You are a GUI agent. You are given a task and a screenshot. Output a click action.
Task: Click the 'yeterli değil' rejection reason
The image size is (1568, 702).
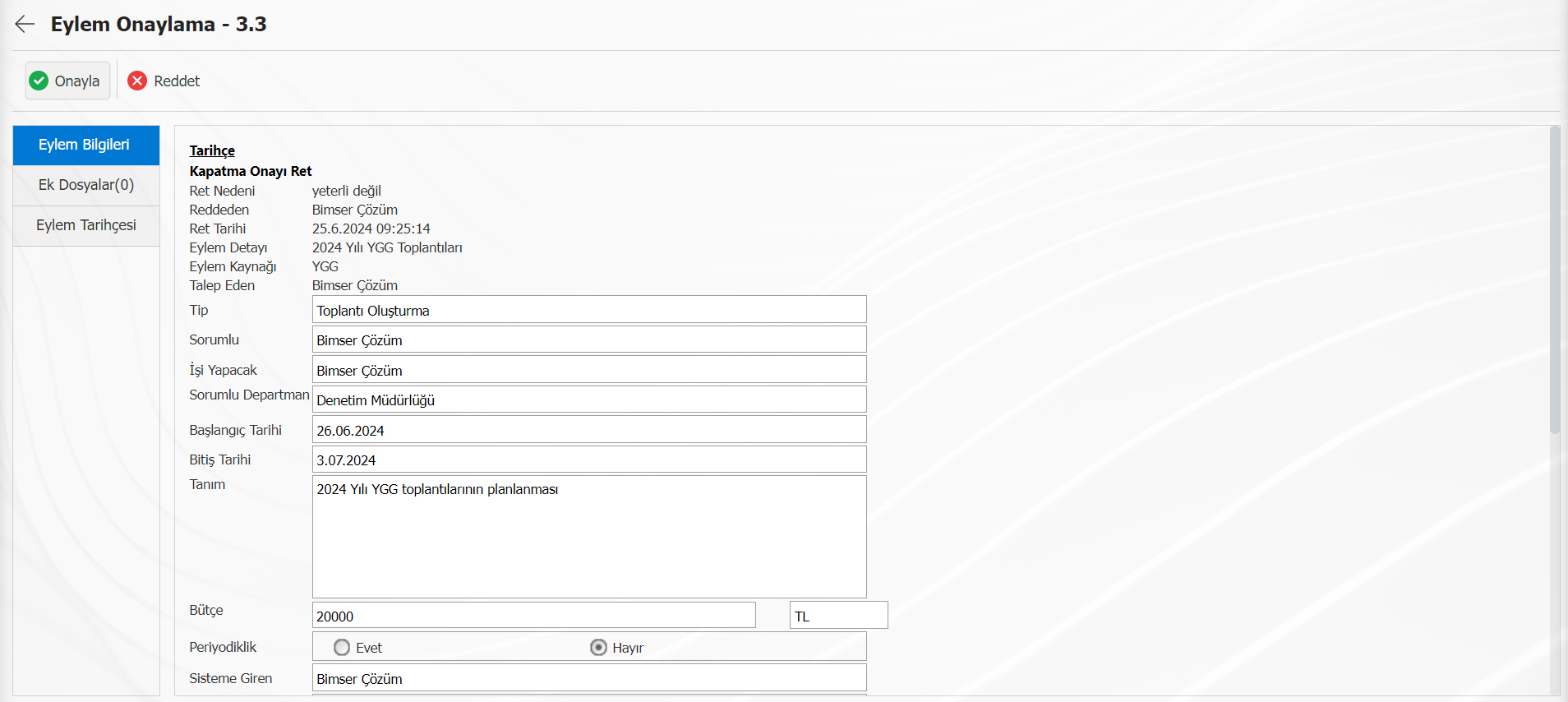pos(347,191)
